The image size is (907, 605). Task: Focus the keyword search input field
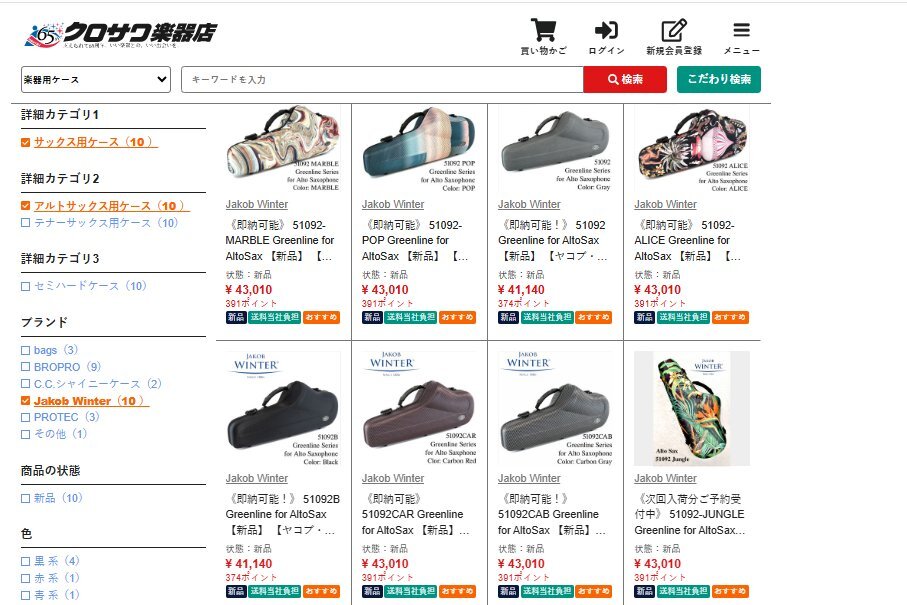pyautogui.click(x=382, y=79)
